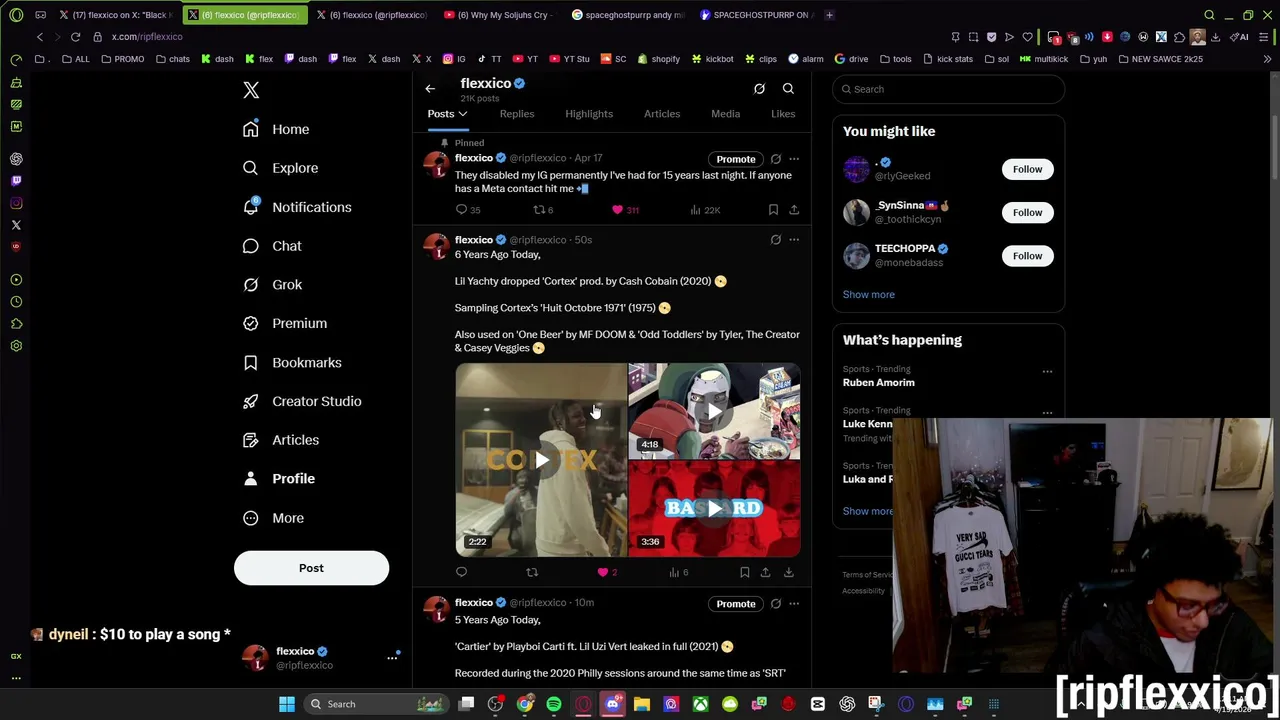This screenshot has width=1280, height=720.
Task: Click the Post button
Action: pos(311,568)
